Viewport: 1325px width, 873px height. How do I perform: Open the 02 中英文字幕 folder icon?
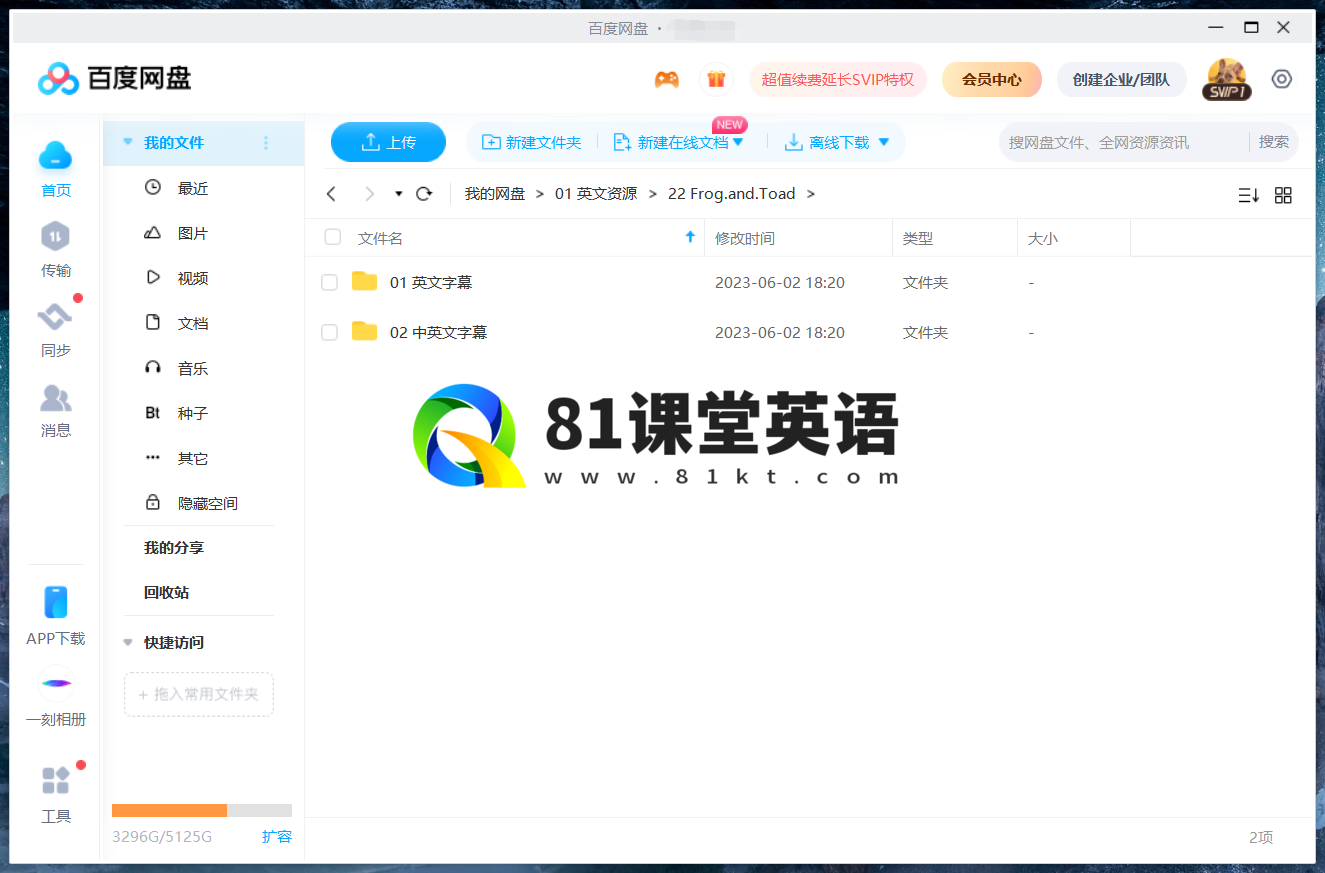point(365,332)
